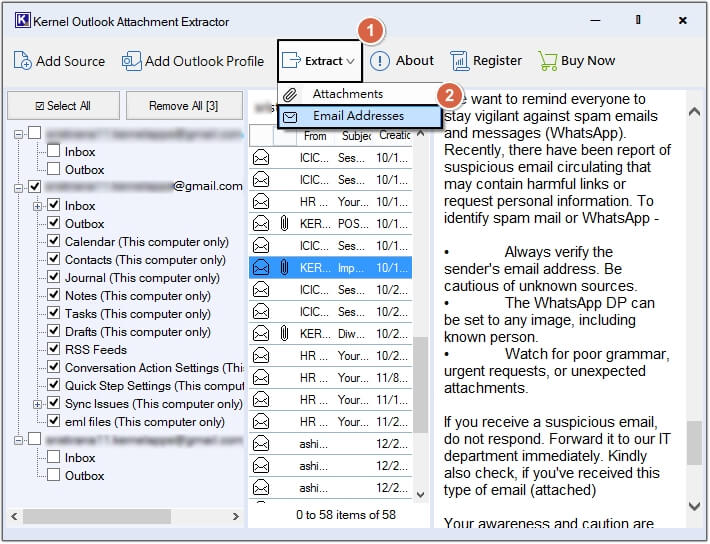
Task: Click the Select All button
Action: click(63, 106)
